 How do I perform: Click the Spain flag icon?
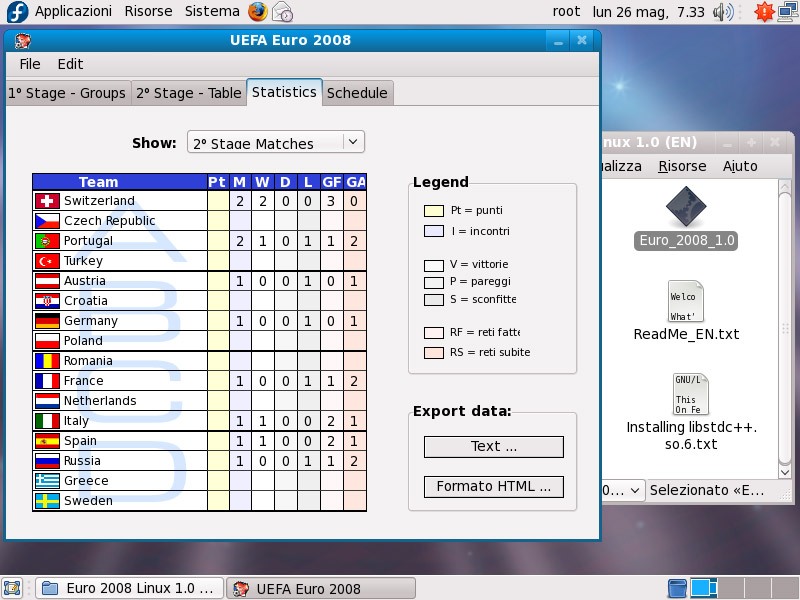point(47,441)
